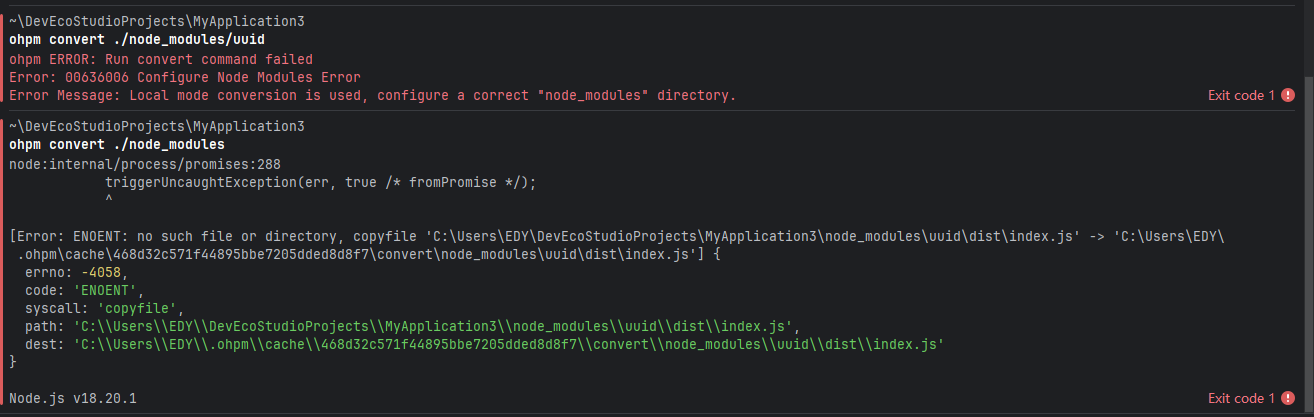Click the "ohpm convert ./node_modules" command line
Screen dimensions: 1314x417
(x=116, y=145)
